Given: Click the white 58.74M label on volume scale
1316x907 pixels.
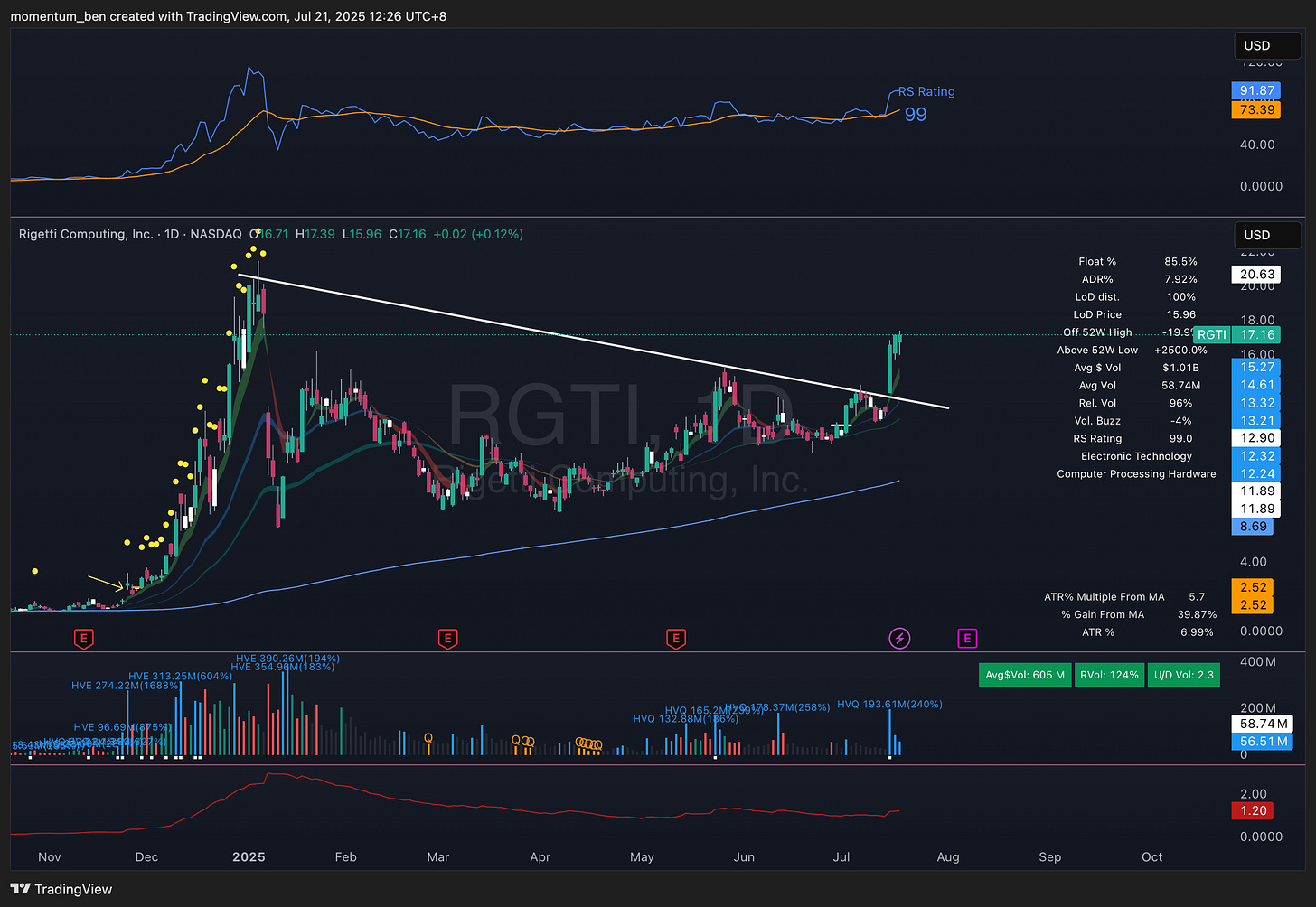Looking at the screenshot, I should (x=1264, y=724).
